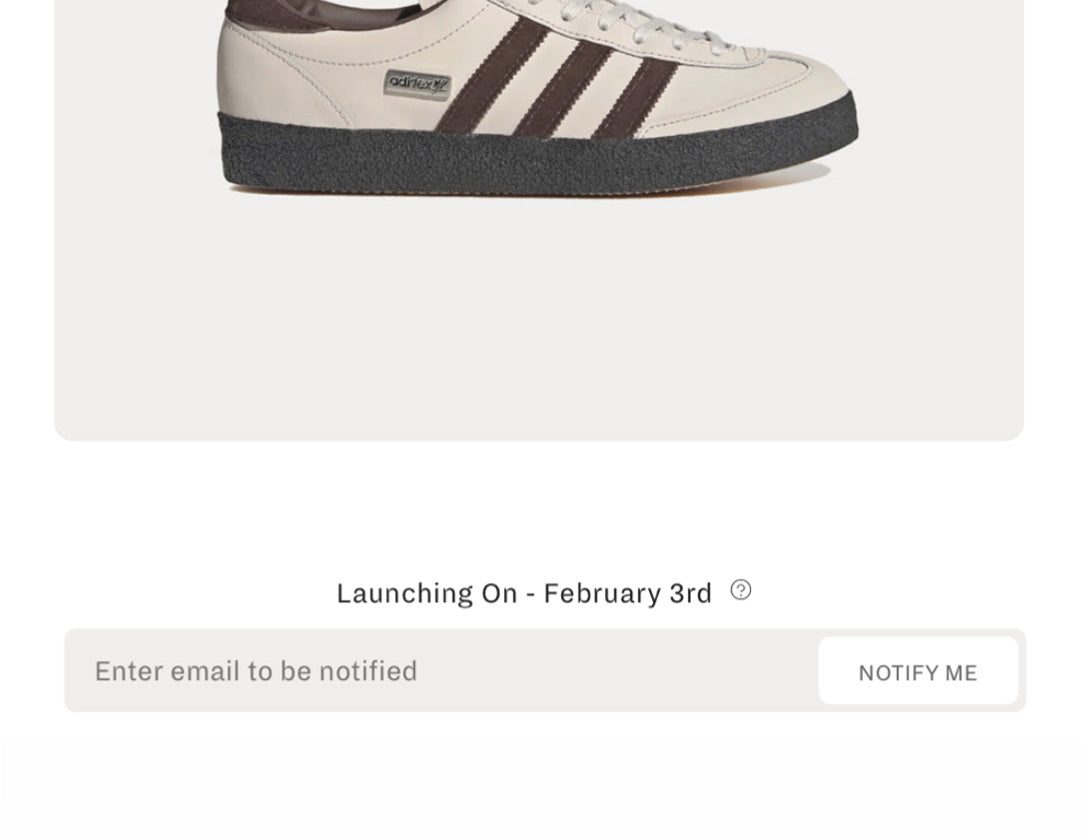The width and height of the screenshot is (1083, 836).
Task: Click the question mark help icon
Action: [x=740, y=590]
